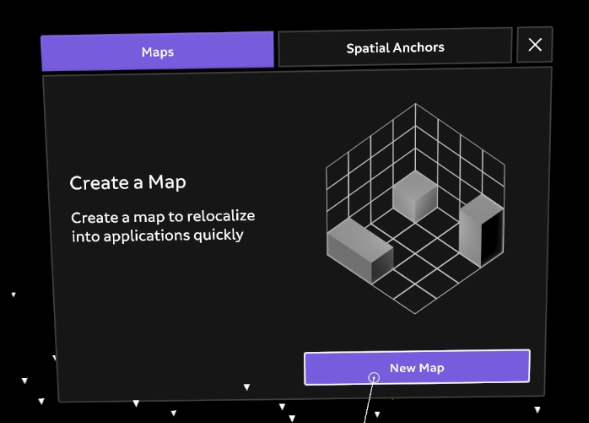
Task: Click the 'Create a map to relocalize' description
Action: coord(163,226)
